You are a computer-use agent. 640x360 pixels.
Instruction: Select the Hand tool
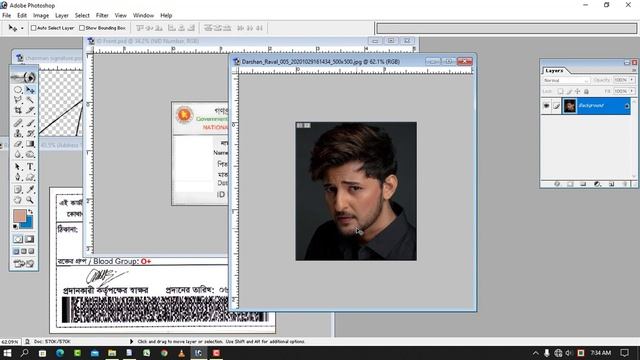point(18,200)
